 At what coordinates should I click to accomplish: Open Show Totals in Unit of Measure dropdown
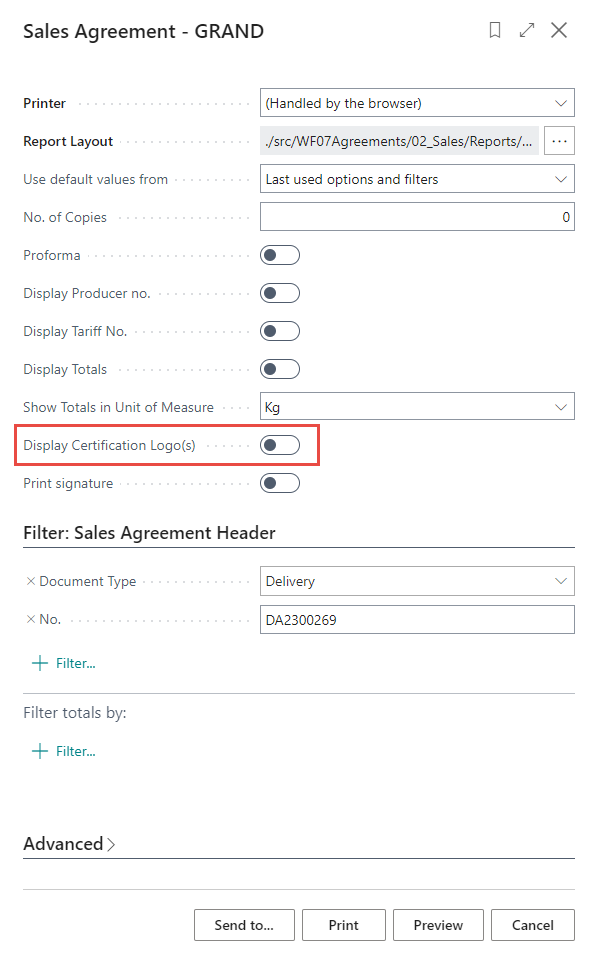click(417, 407)
